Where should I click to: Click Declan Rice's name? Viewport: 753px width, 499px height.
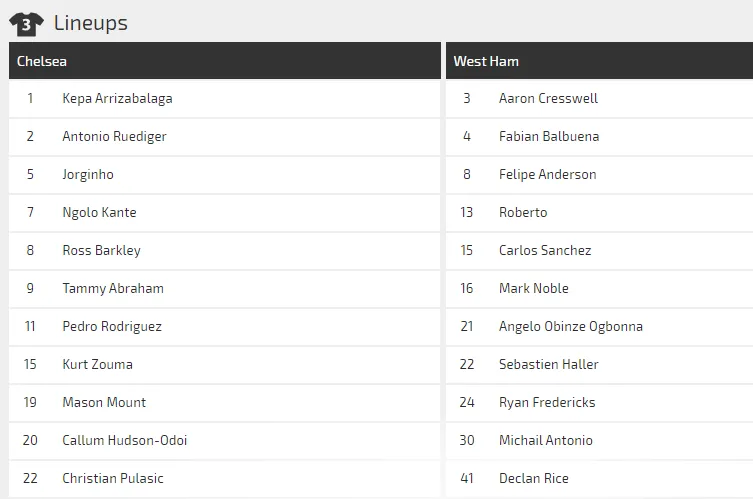pyautogui.click(x=533, y=478)
